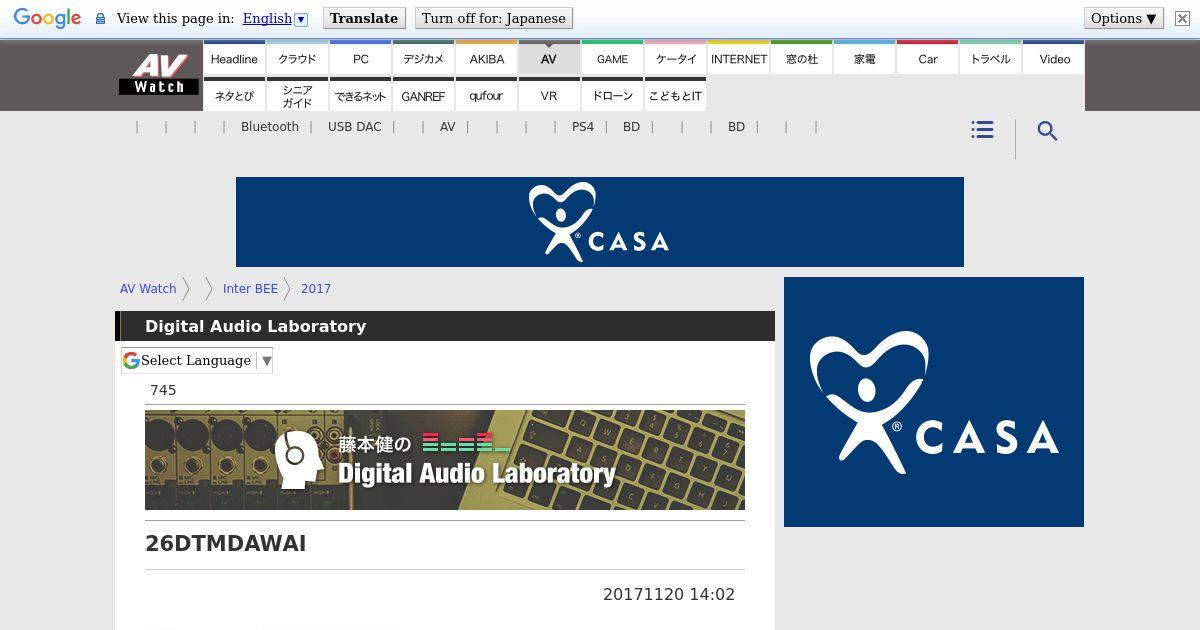Click the AV Watch breadcrumb link
Viewport: 1200px width, 630px height.
(x=148, y=288)
